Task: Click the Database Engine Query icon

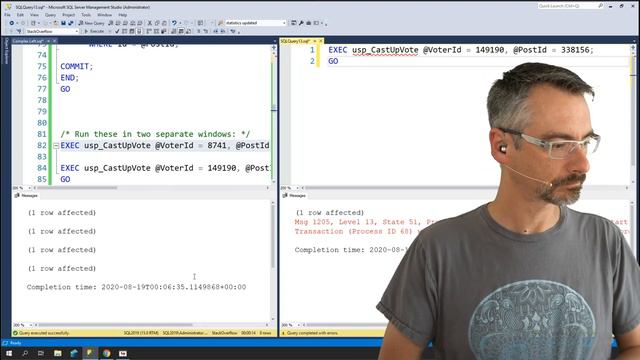Action: (x=111, y=23)
